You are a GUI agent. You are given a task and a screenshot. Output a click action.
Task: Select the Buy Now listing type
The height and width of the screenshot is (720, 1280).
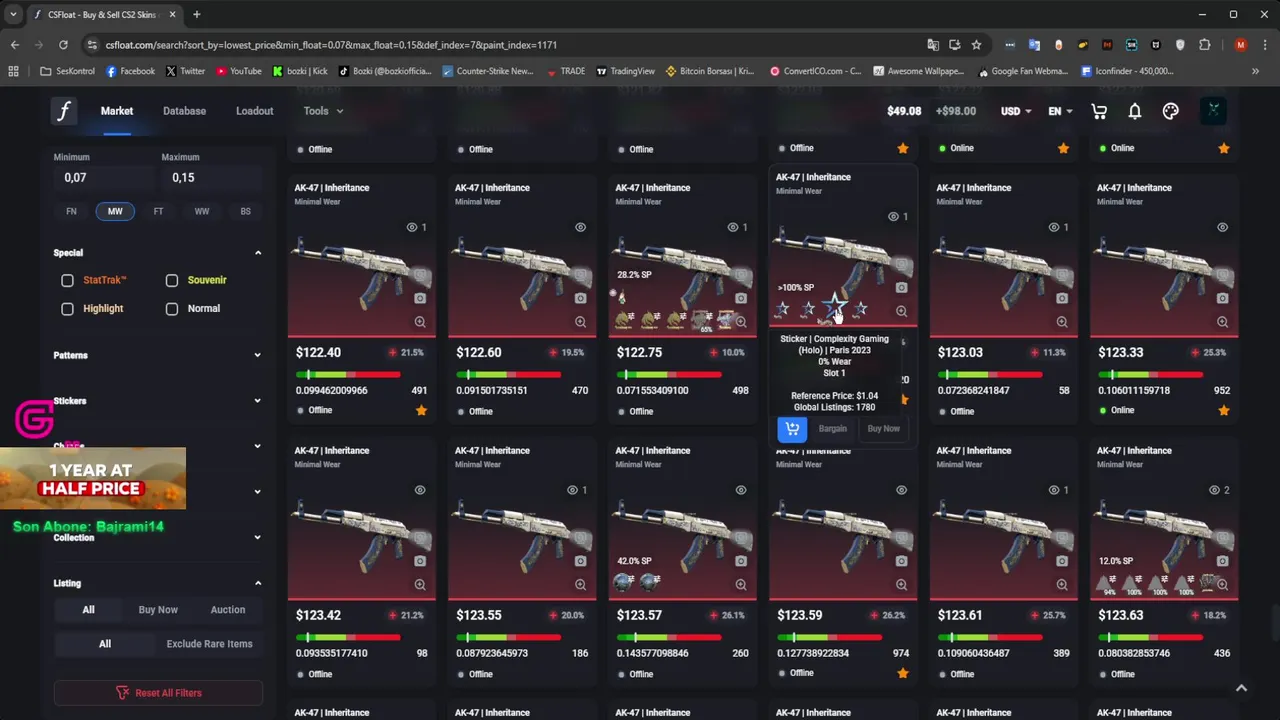(x=158, y=610)
